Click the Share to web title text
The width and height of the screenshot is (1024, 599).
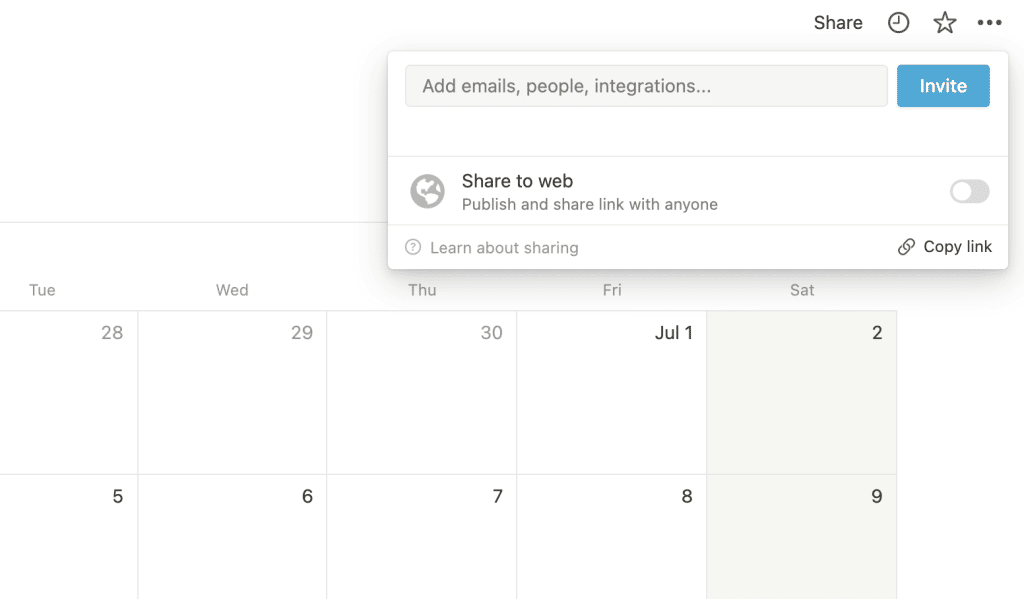tap(517, 181)
